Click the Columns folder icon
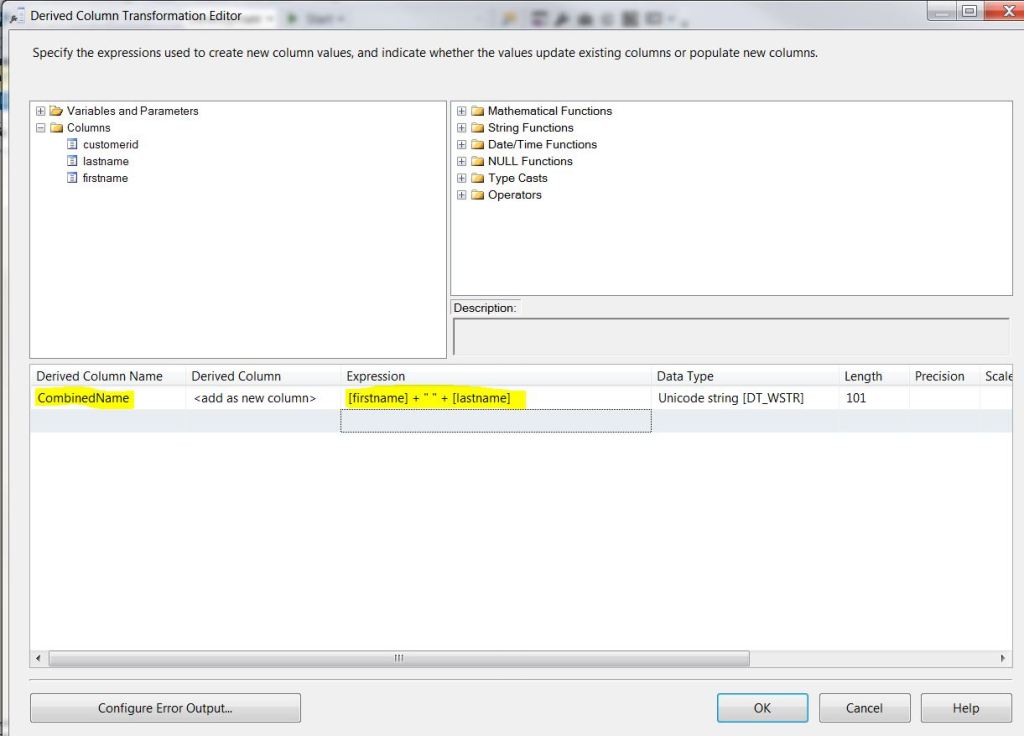 click(56, 128)
